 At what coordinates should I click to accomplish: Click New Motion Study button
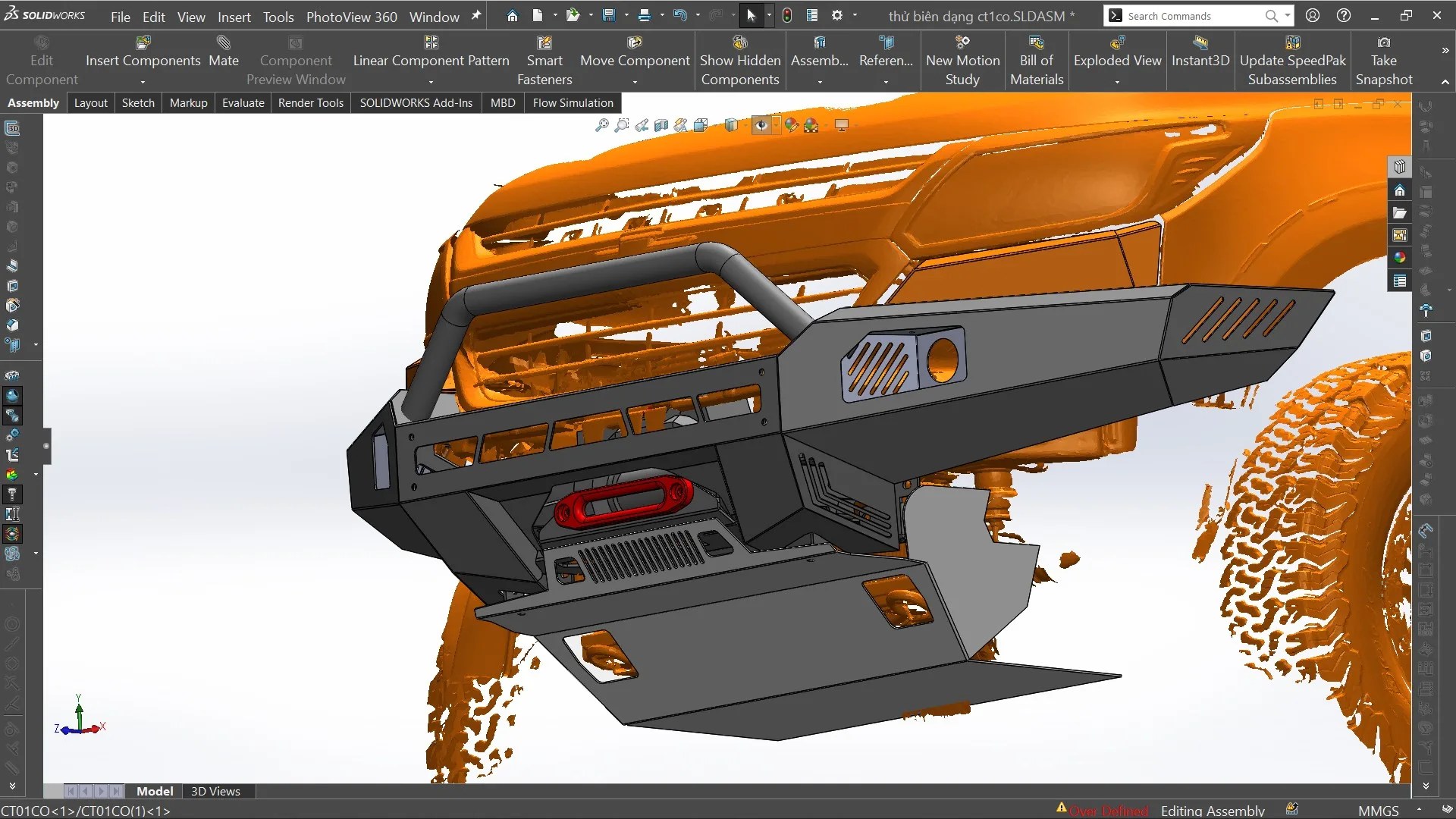962,61
